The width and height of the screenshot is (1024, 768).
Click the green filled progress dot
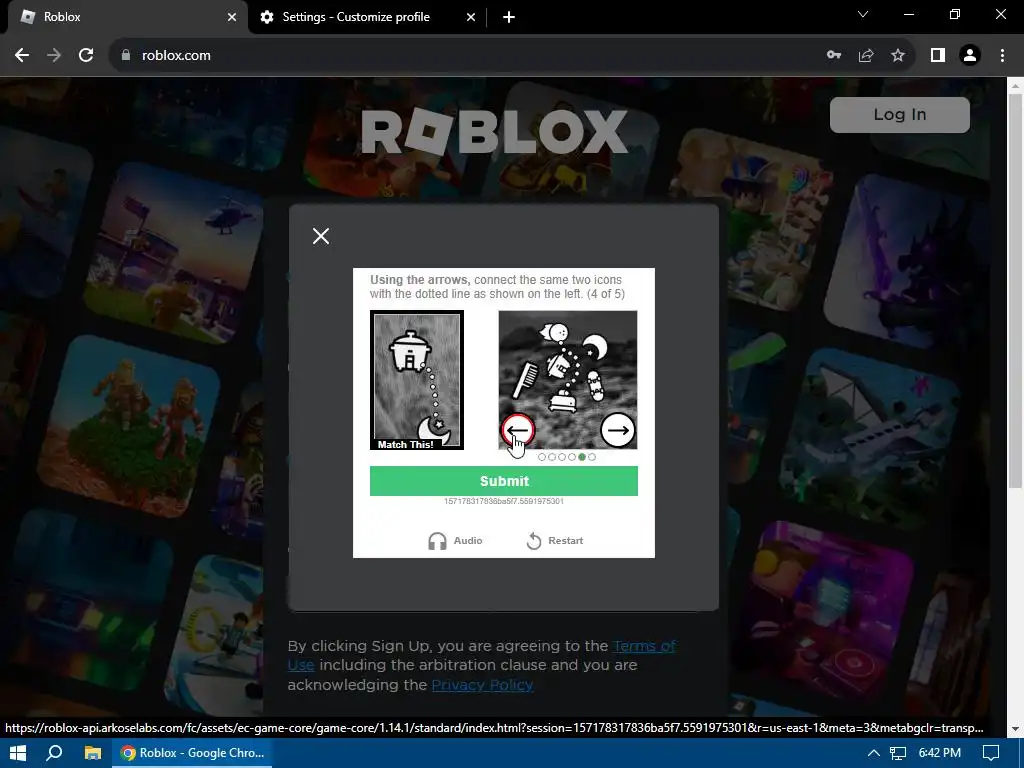click(582, 457)
